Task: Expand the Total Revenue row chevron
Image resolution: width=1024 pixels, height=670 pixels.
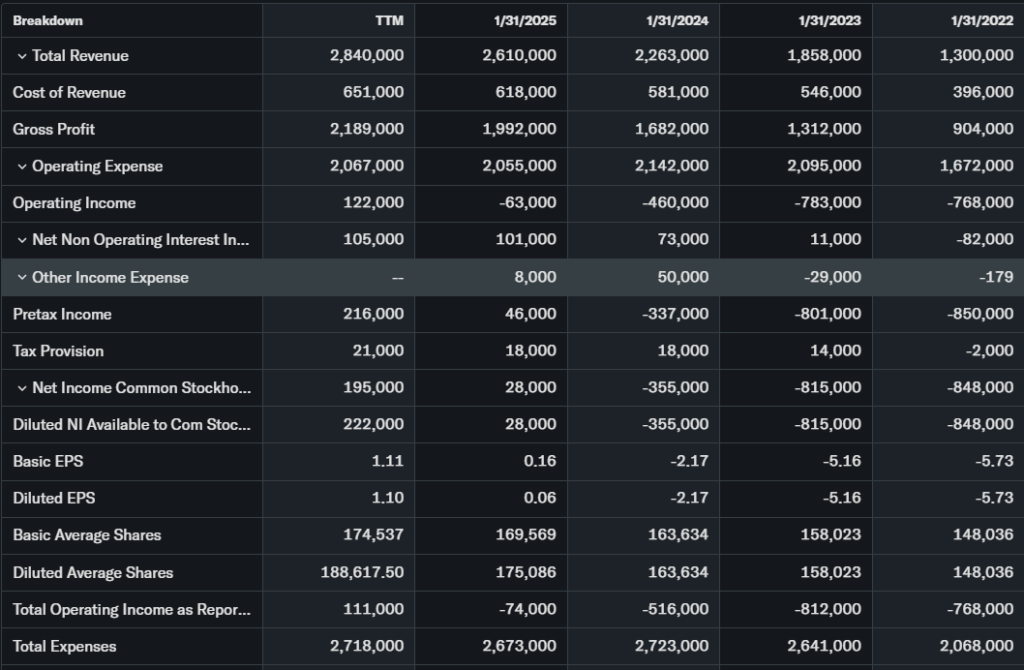Action: pos(22,56)
